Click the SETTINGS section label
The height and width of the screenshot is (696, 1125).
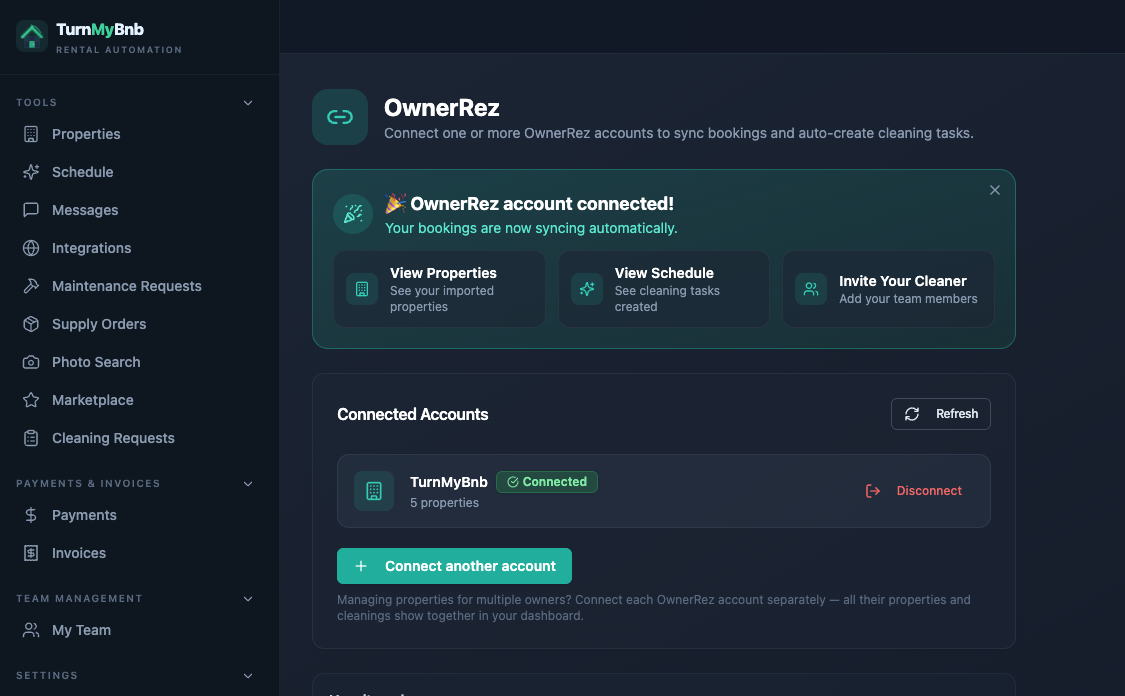click(x=47, y=676)
